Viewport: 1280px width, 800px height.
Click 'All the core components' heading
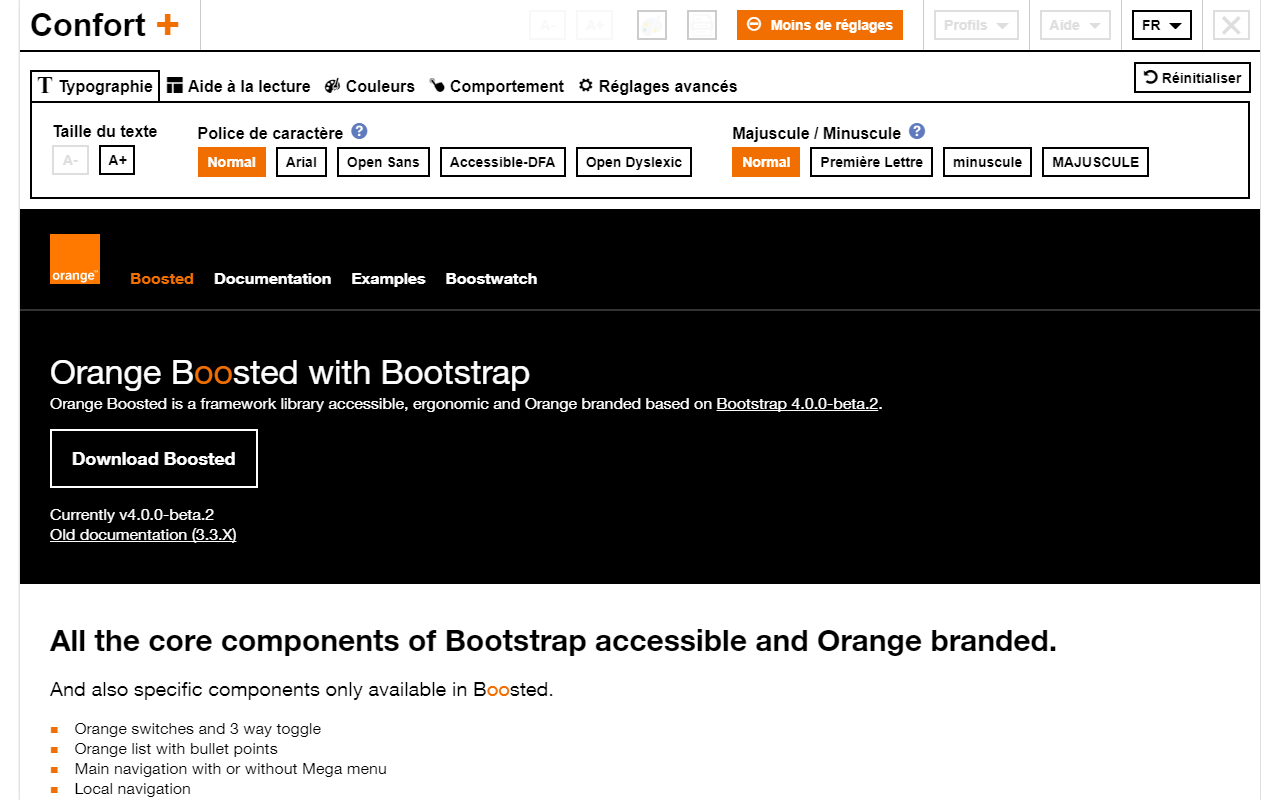(553, 641)
